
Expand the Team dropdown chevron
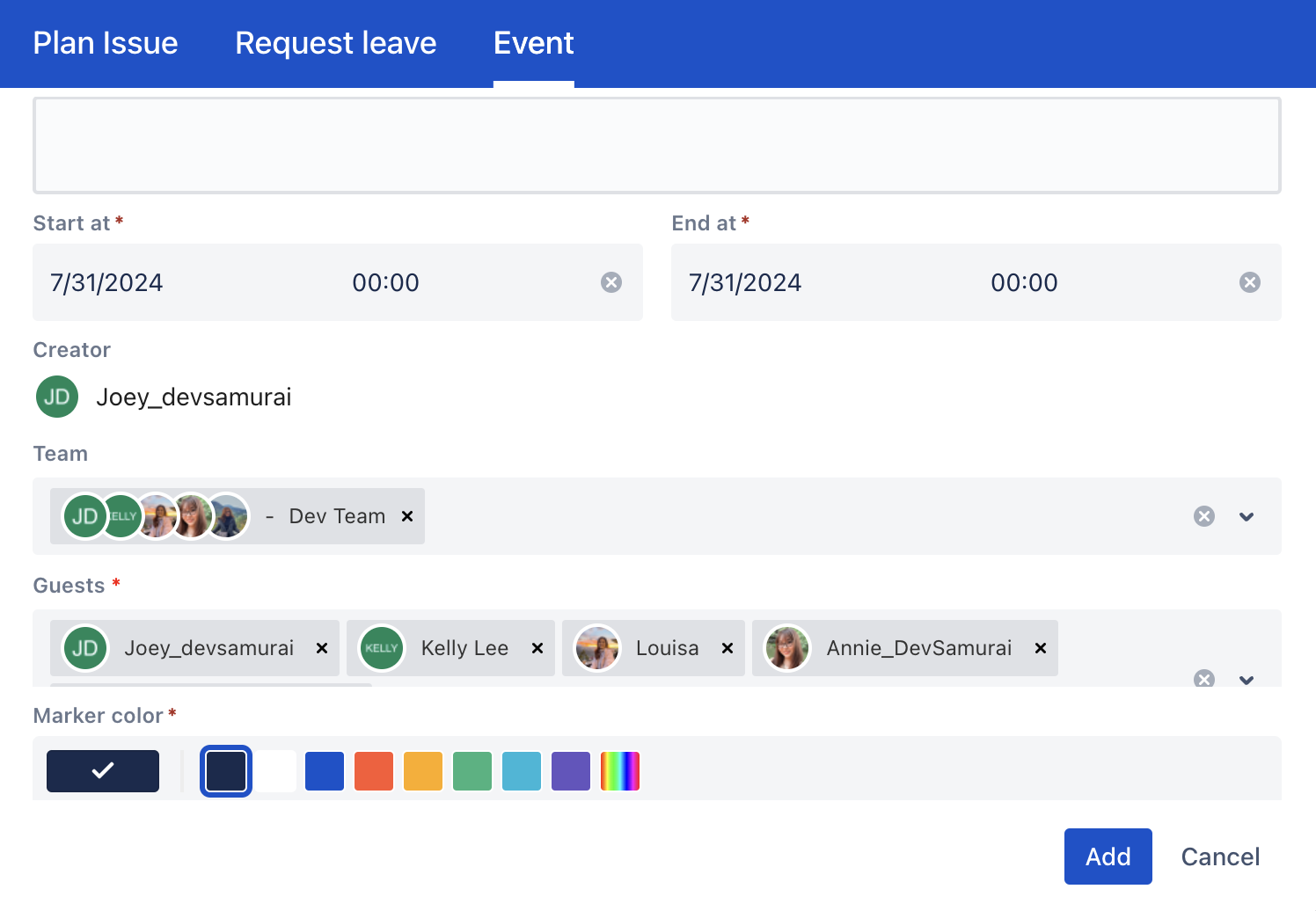[1247, 516]
